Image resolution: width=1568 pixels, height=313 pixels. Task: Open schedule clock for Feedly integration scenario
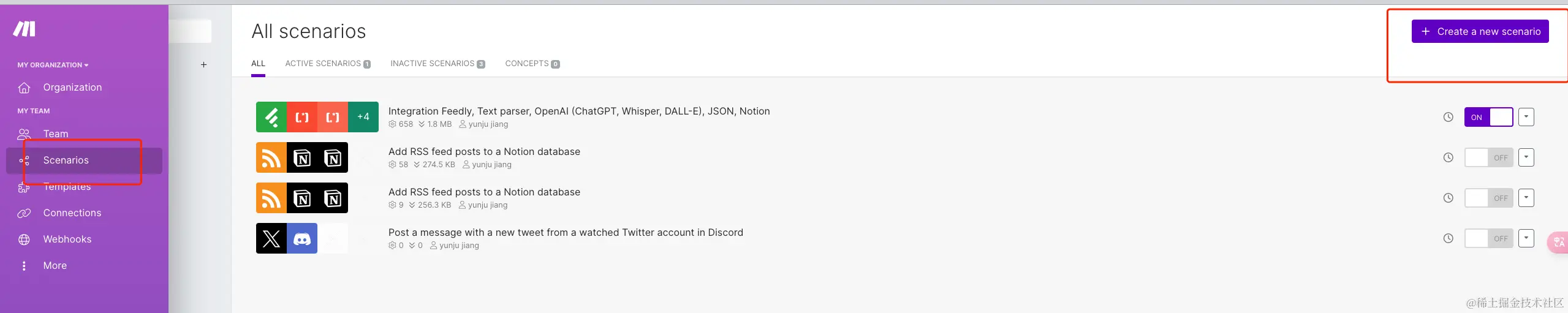[x=1448, y=117]
